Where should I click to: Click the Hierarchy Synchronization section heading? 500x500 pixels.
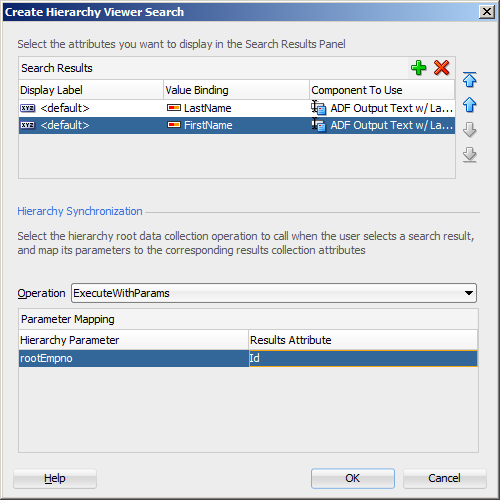tap(80, 211)
